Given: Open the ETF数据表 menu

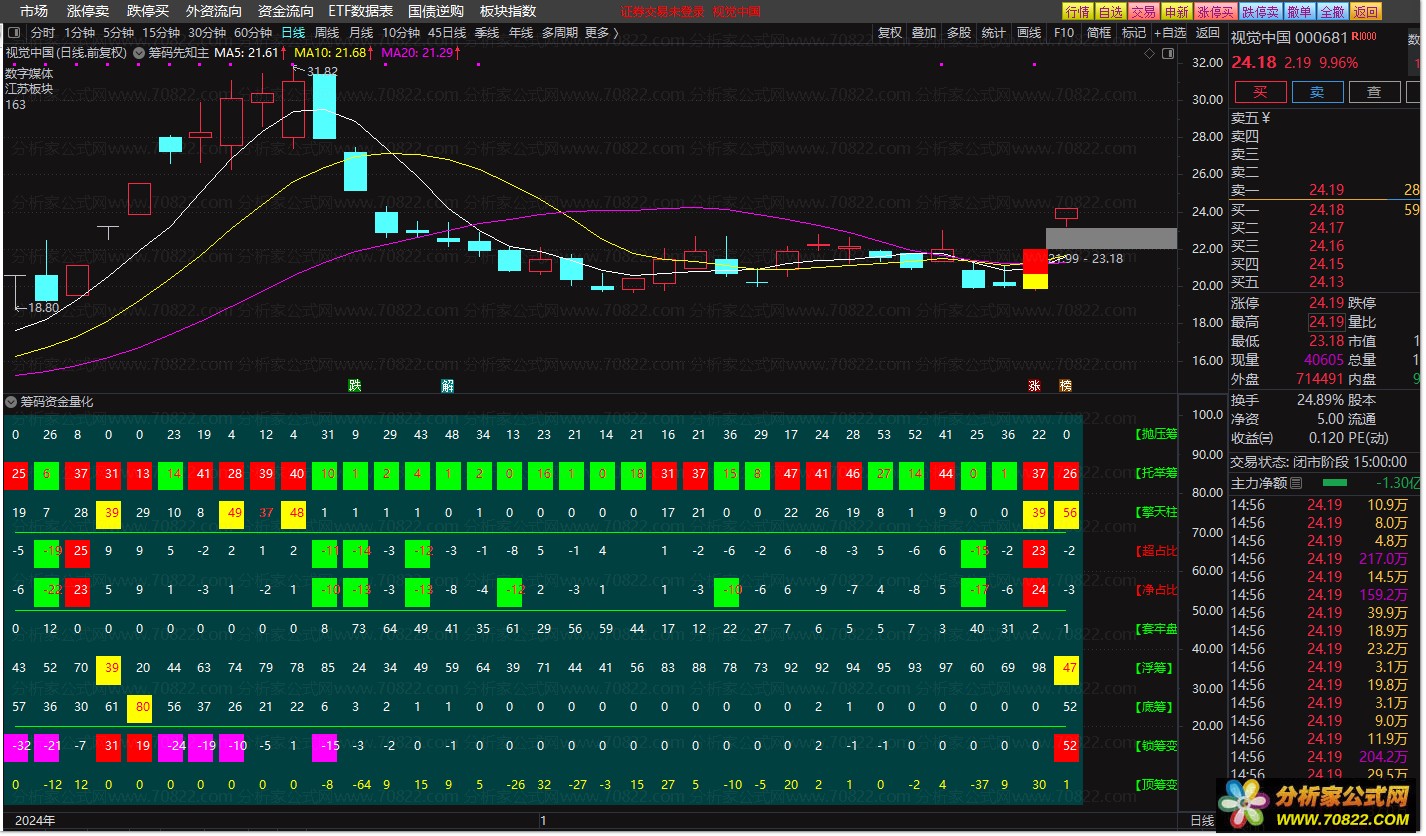Looking at the screenshot, I should pos(361,11).
